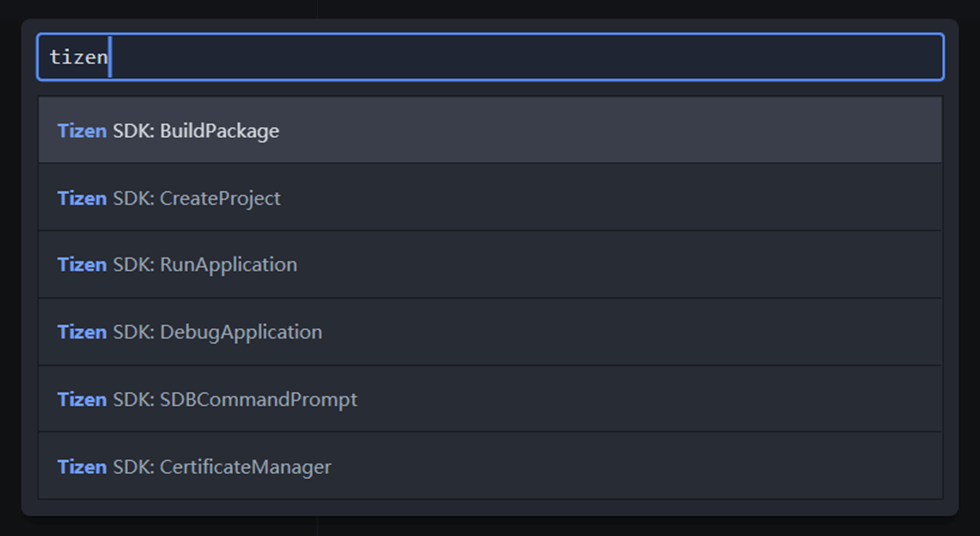Click highlighted Tizen word in SDBCommandPrompt row
Viewport: 980px width, 536px height.
pos(82,399)
